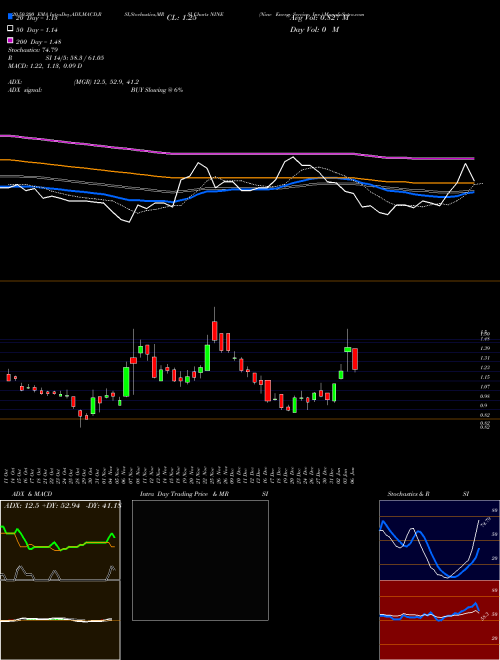Click the 'Stochastics & R' panel title
The width and height of the screenshot is (500, 660).
pyautogui.click(x=408, y=494)
